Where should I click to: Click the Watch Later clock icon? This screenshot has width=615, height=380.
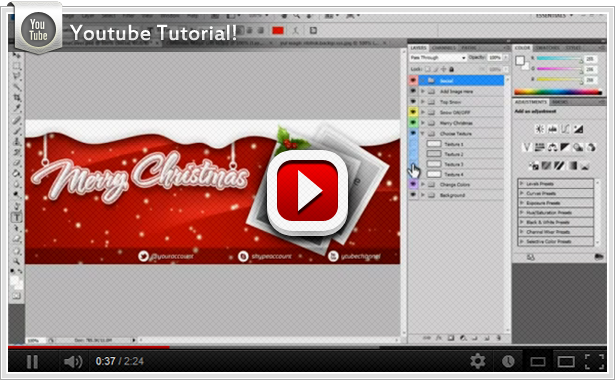click(508, 361)
